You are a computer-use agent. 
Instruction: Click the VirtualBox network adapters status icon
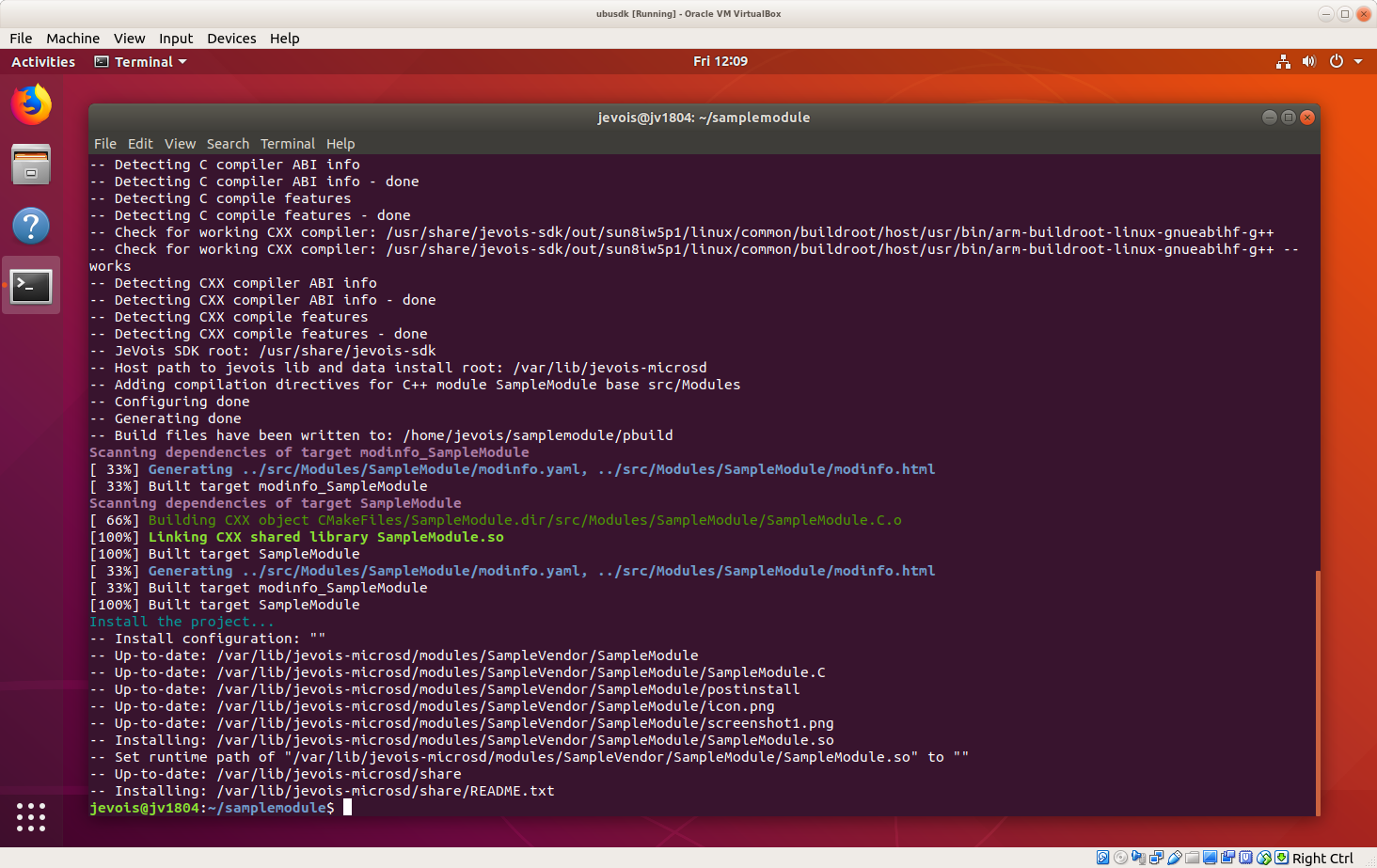[1156, 858]
